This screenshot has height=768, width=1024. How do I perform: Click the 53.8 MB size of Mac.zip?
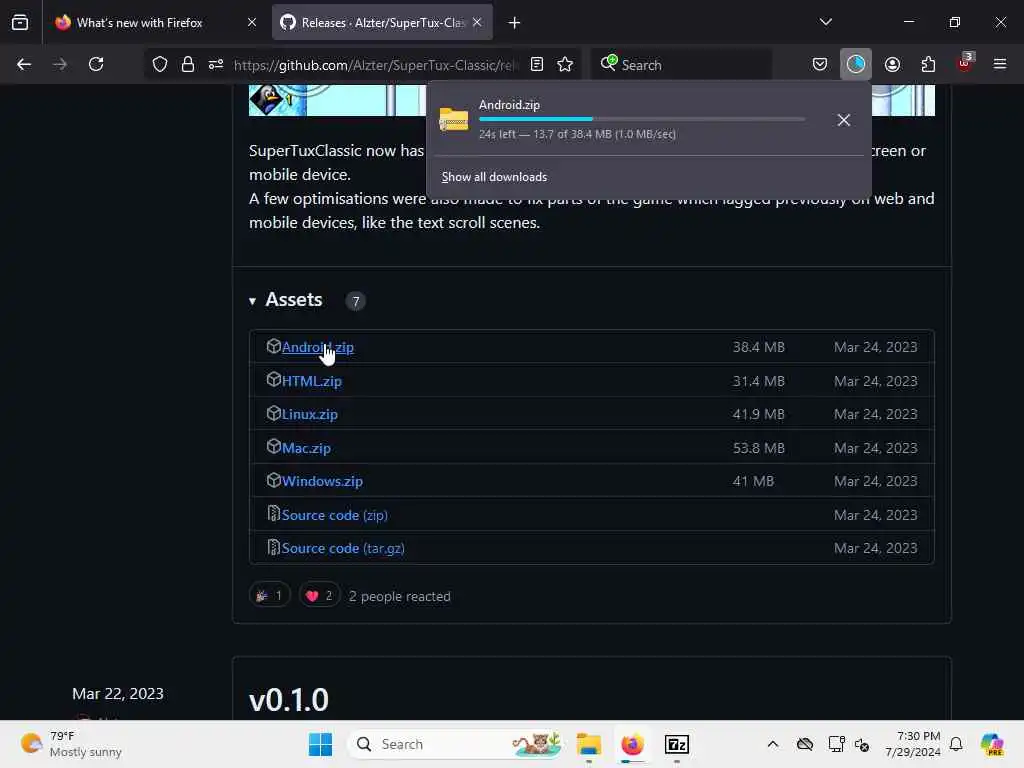(758, 448)
